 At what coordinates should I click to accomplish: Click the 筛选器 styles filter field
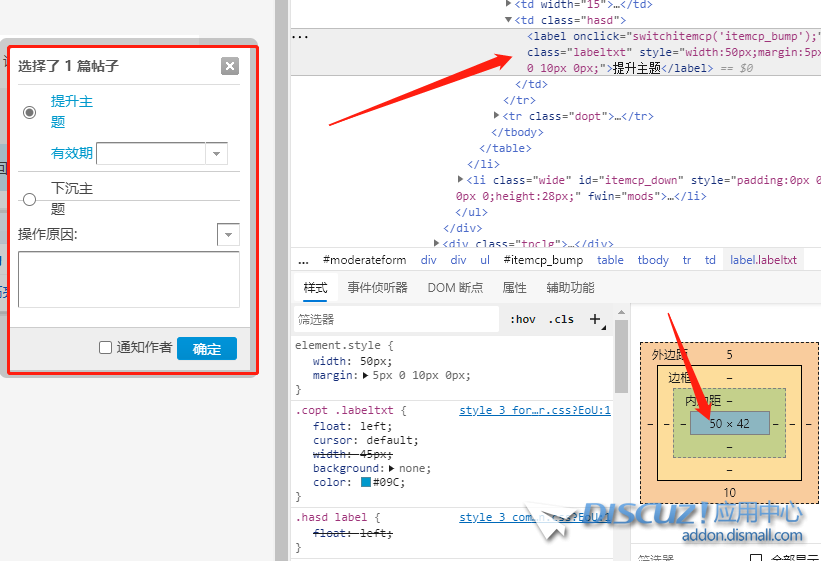[x=395, y=320]
